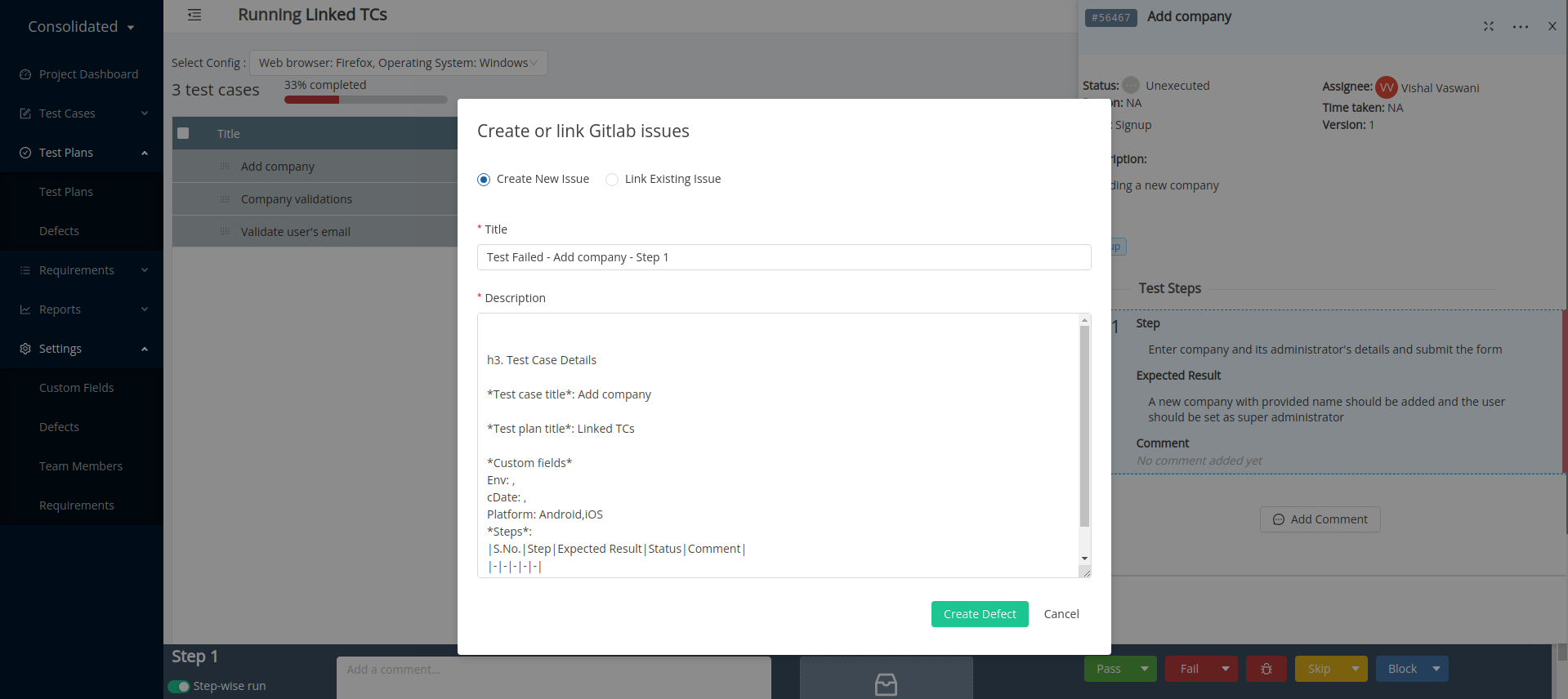Expand the Reports sidebar chevron

click(145, 309)
